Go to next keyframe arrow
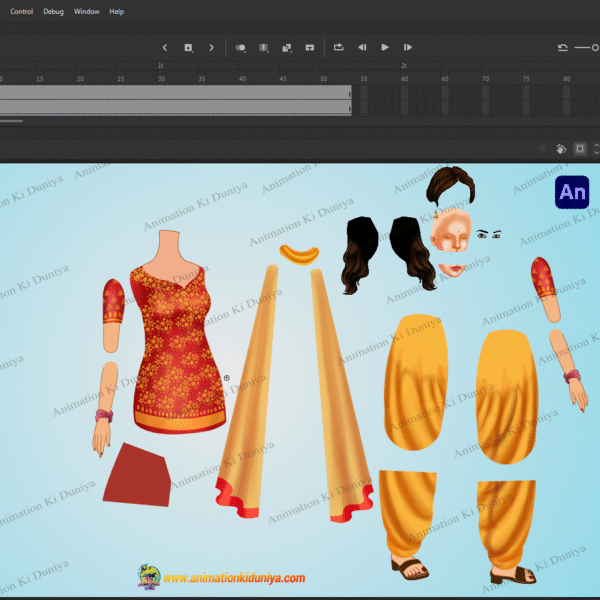Image resolution: width=600 pixels, height=600 pixels. pos(211,47)
